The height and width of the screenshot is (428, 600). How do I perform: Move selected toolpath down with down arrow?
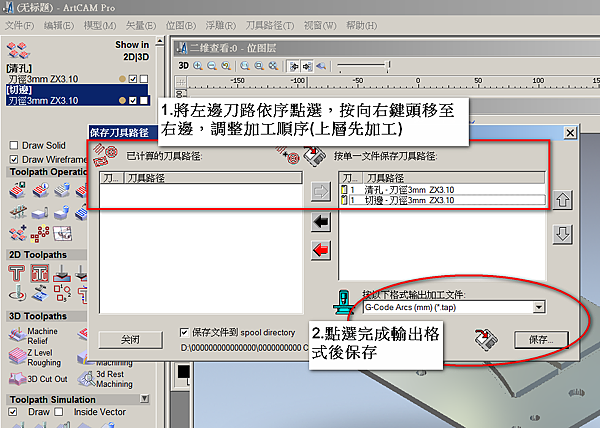pos(562,234)
